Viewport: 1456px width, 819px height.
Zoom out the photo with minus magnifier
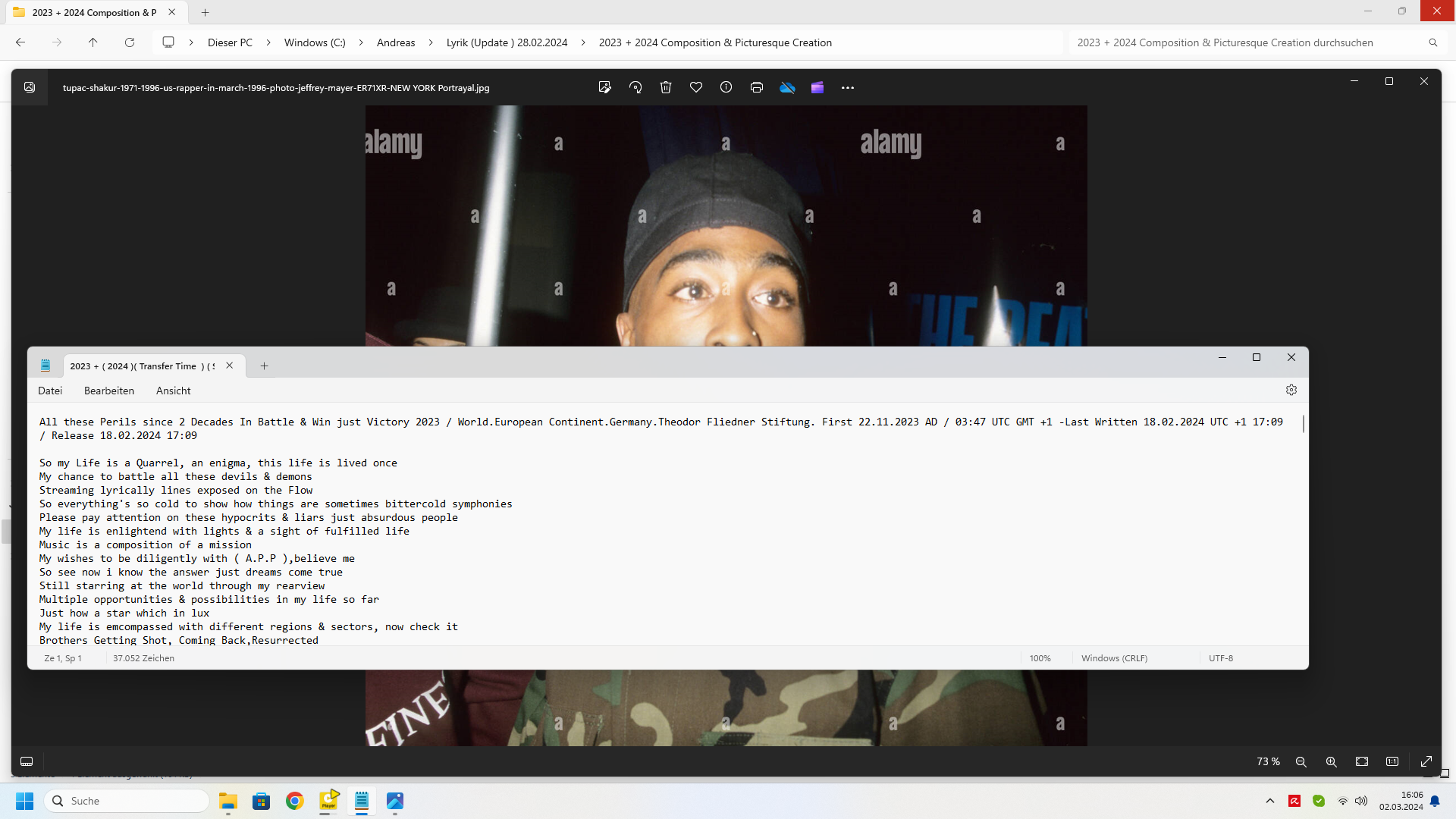1301,761
